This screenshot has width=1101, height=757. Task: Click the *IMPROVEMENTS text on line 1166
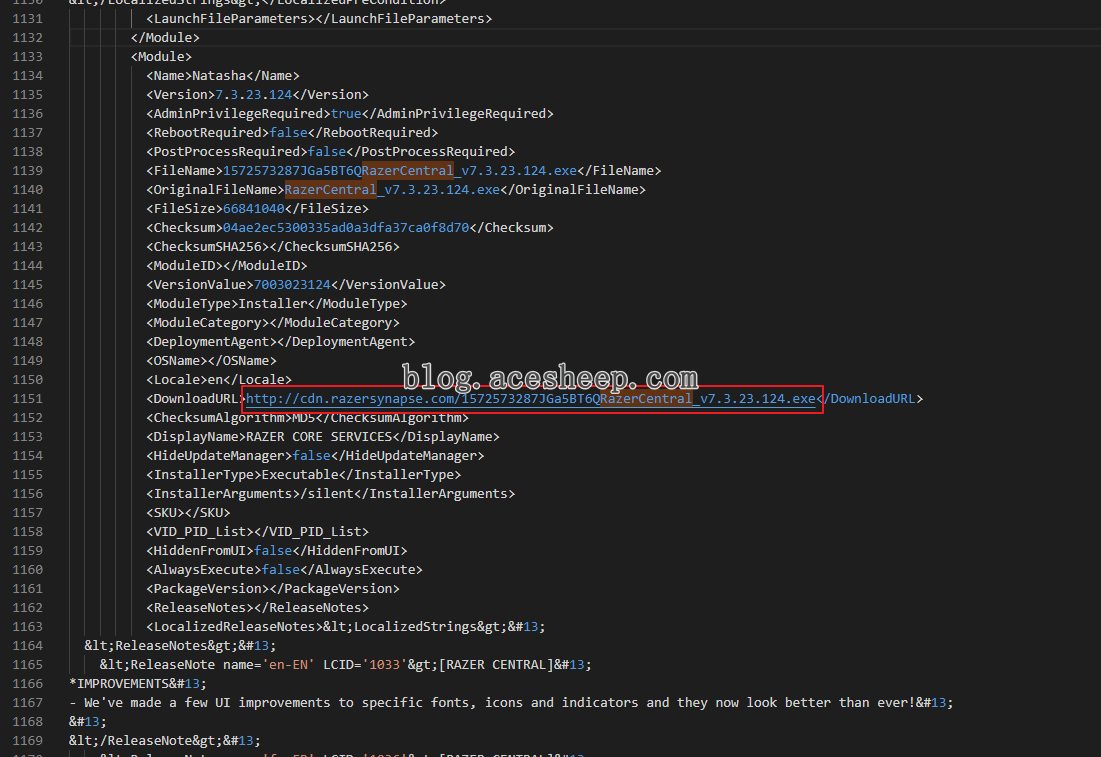(119, 683)
